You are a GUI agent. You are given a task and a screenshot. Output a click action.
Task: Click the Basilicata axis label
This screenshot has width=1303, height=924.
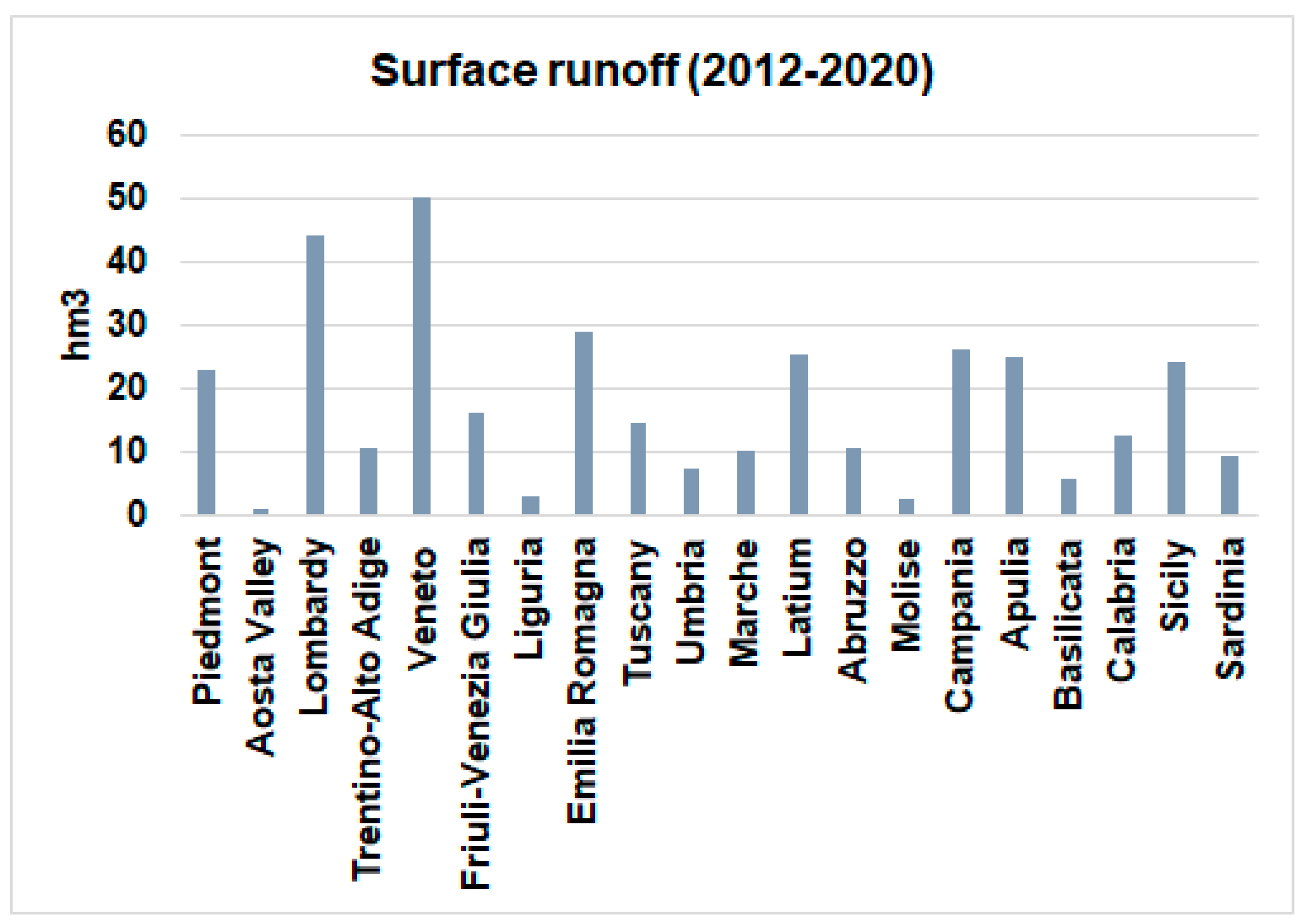click(x=1068, y=625)
